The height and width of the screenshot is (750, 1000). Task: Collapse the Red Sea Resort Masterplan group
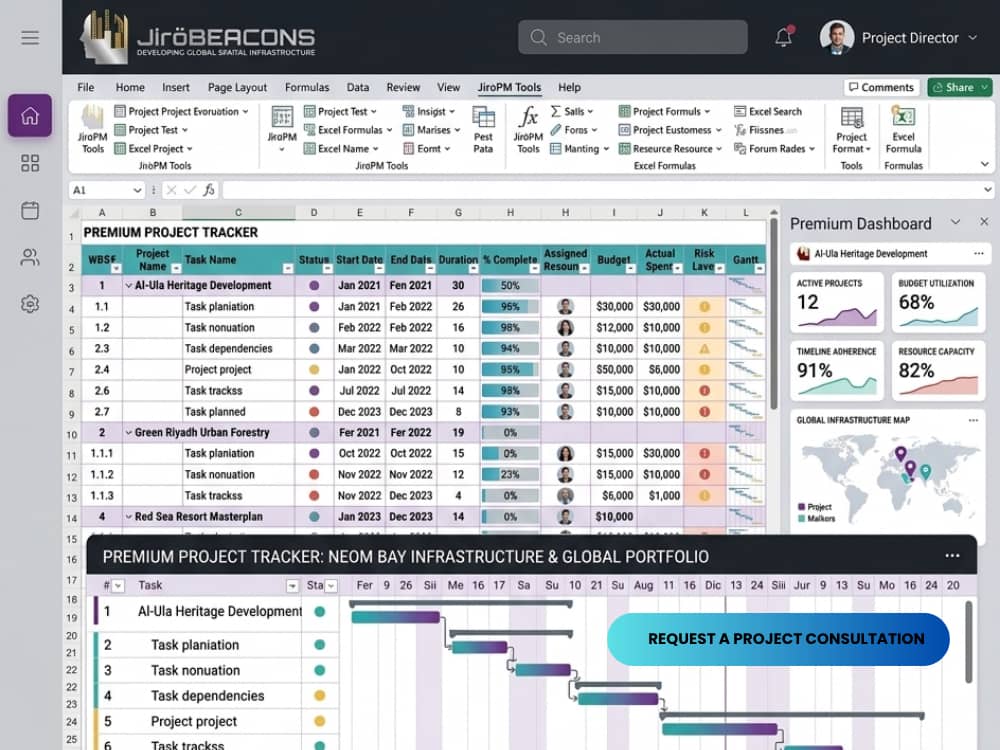tap(128, 517)
